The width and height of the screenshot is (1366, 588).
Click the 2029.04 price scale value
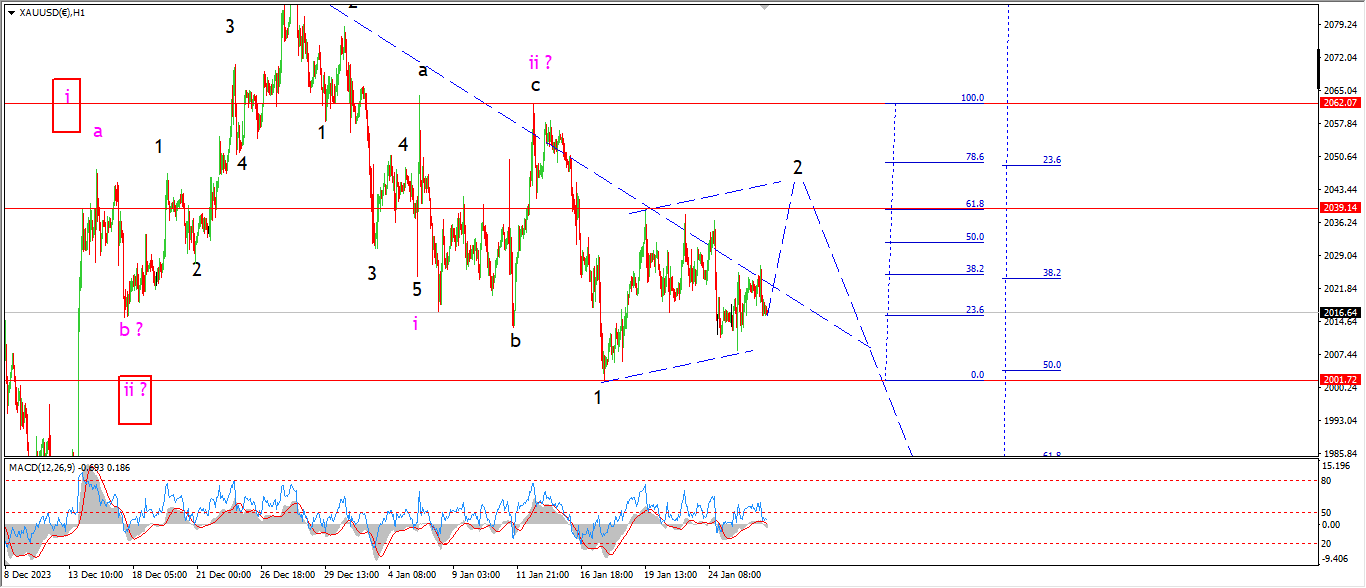1339,255
